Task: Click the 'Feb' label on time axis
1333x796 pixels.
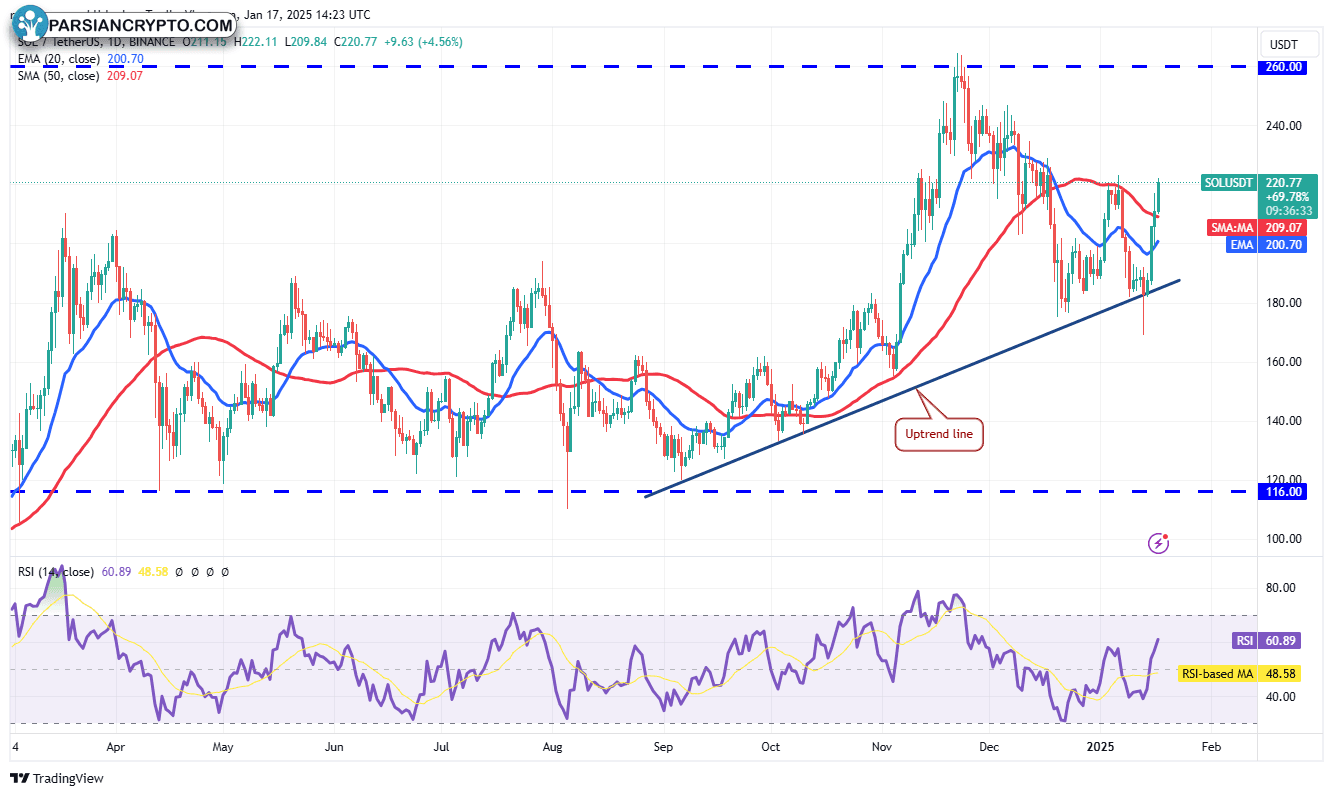Action: (x=1211, y=747)
